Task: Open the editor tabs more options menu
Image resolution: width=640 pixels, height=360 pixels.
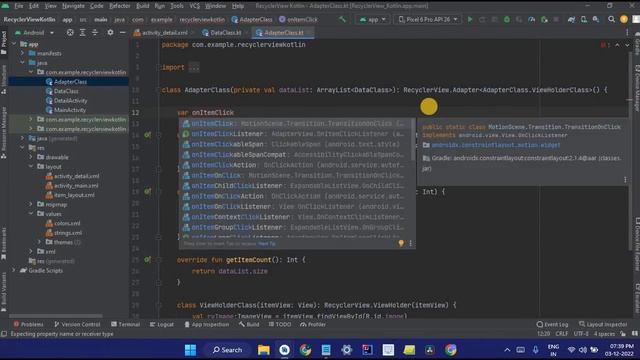Action: pyautogui.click(x=627, y=32)
